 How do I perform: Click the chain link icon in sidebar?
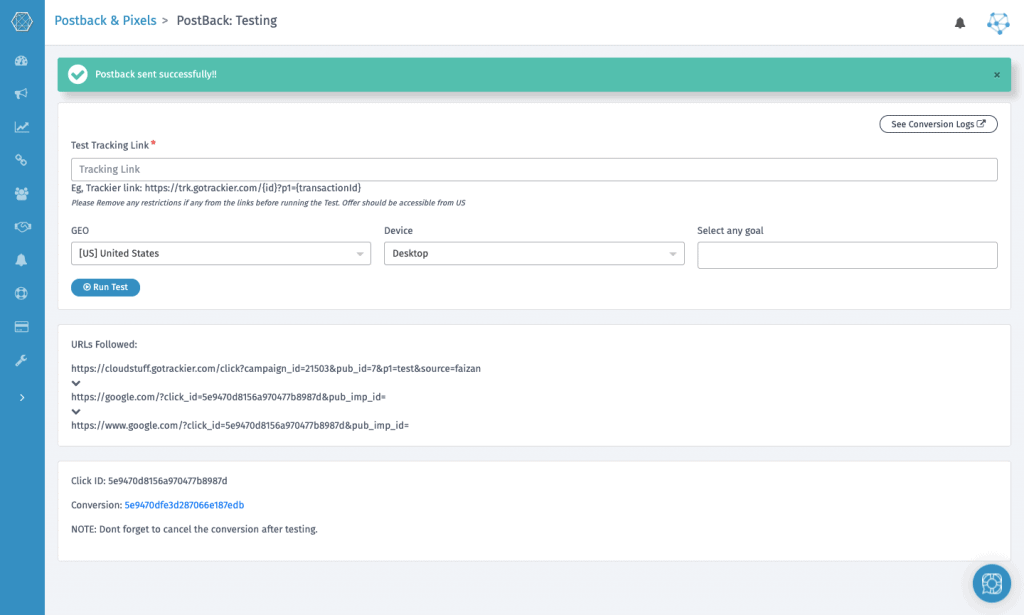pos(21,160)
